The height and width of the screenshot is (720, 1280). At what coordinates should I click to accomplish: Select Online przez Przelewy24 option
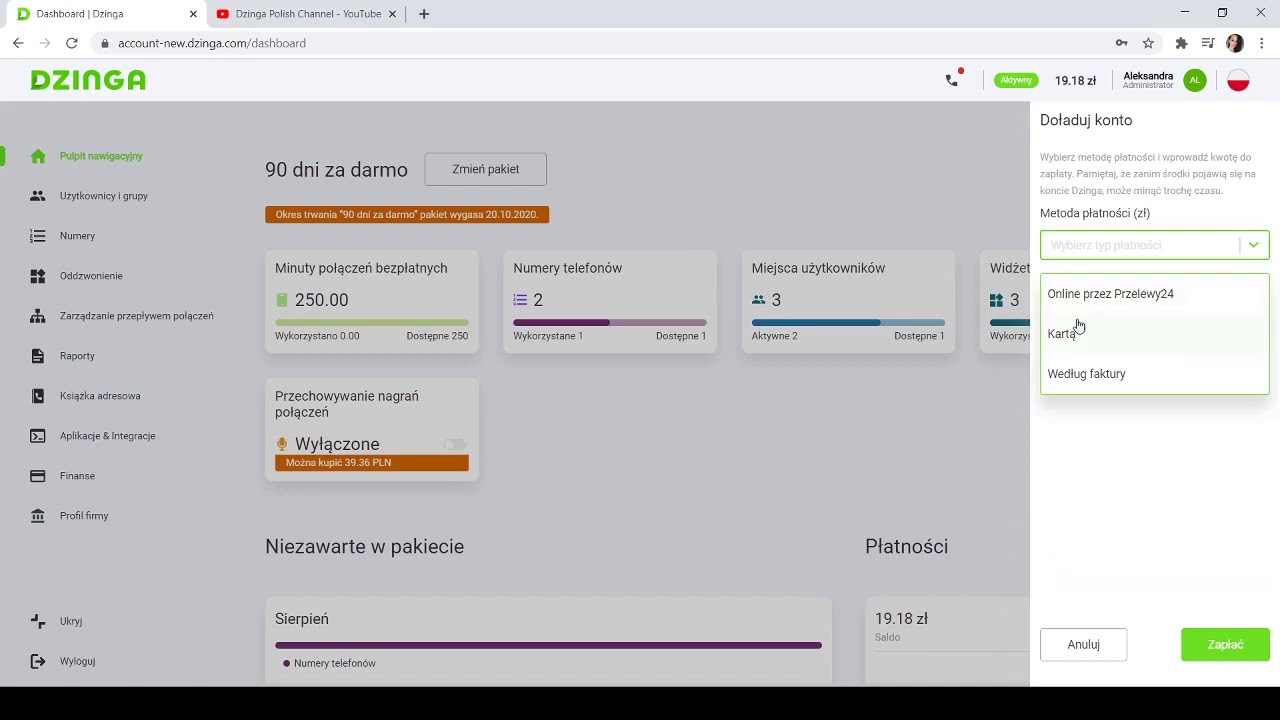(x=1155, y=294)
